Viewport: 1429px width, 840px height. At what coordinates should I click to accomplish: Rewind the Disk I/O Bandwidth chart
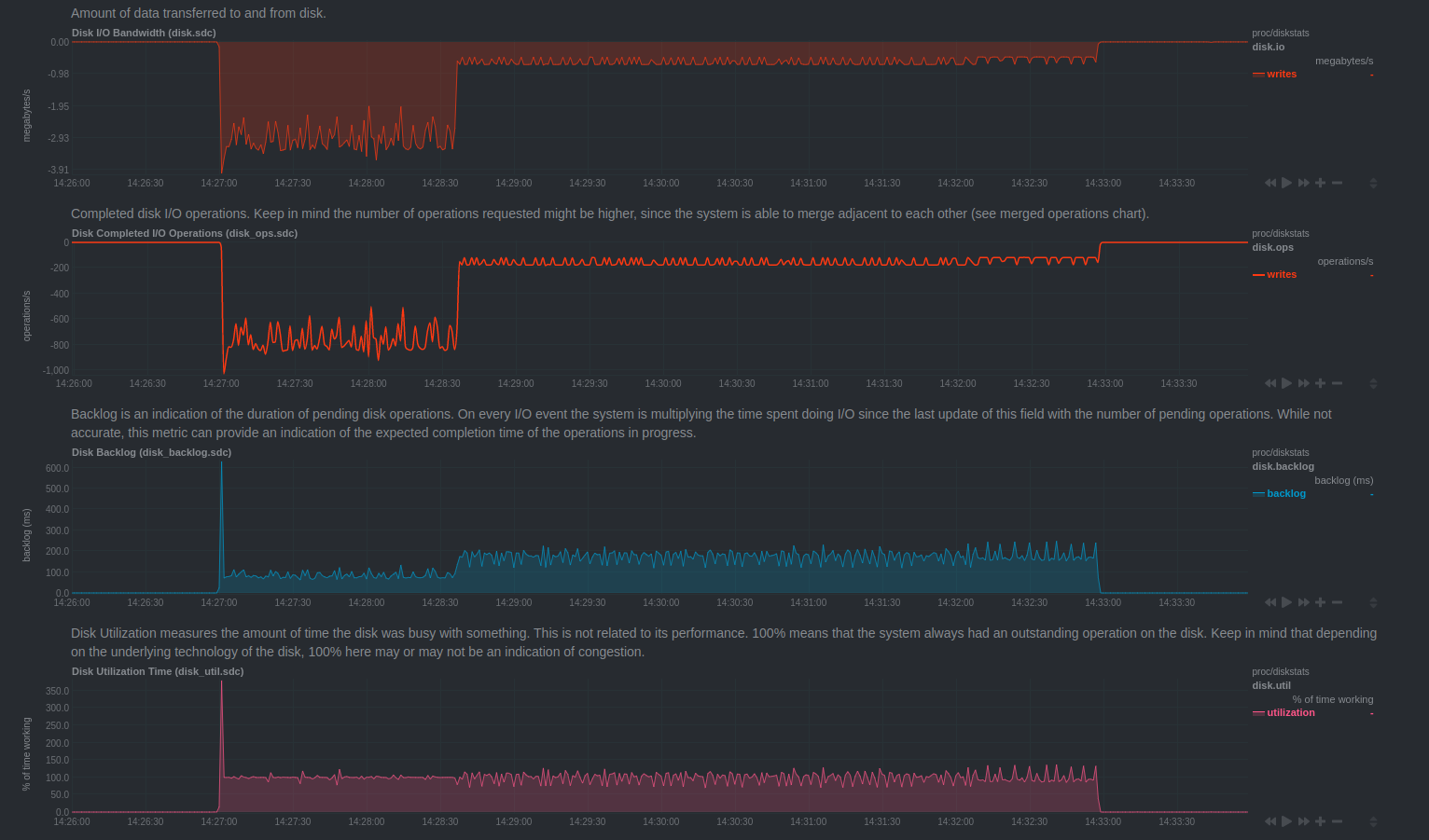(x=1269, y=183)
